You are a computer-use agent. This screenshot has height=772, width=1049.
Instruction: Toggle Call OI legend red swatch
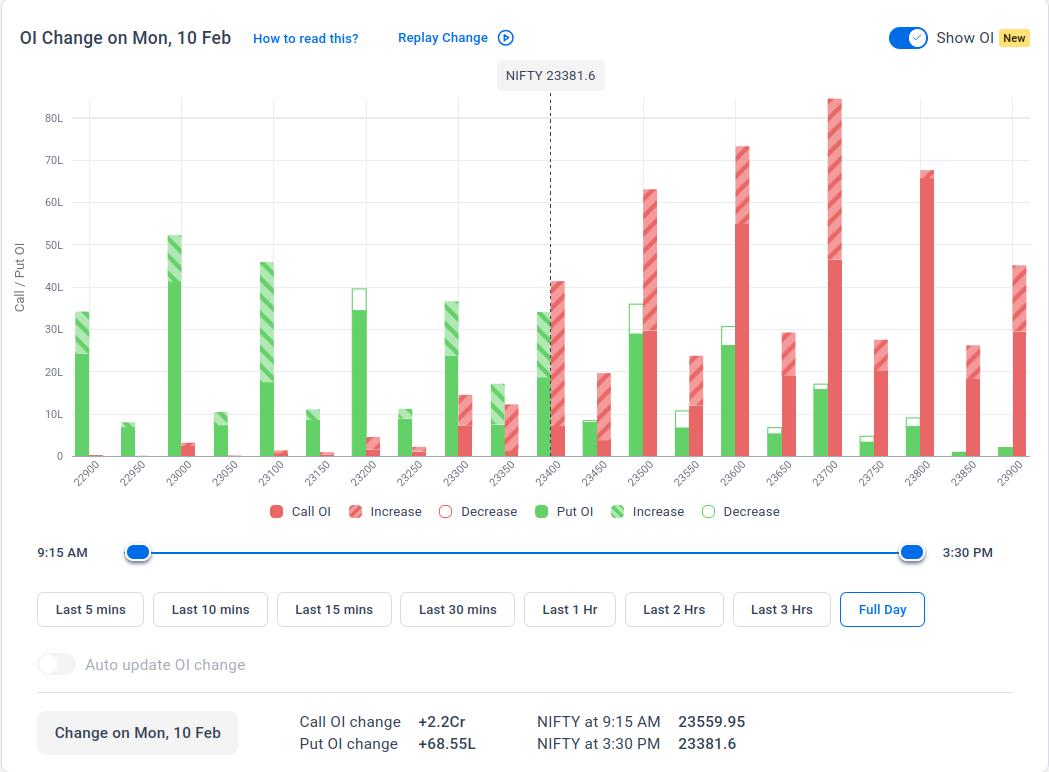[276, 512]
